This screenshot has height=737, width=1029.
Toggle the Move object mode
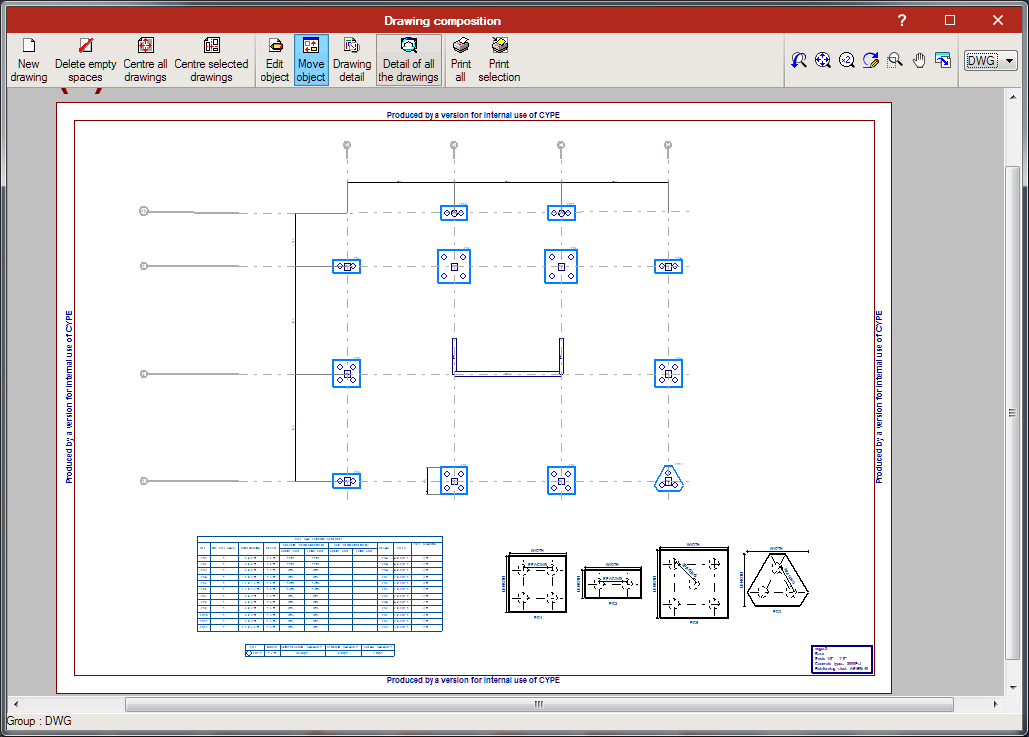[311, 59]
